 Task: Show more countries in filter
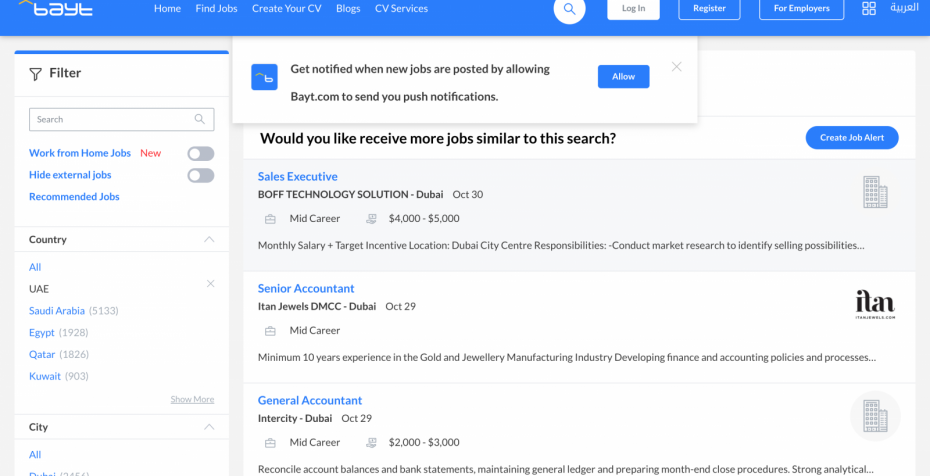[192, 400]
